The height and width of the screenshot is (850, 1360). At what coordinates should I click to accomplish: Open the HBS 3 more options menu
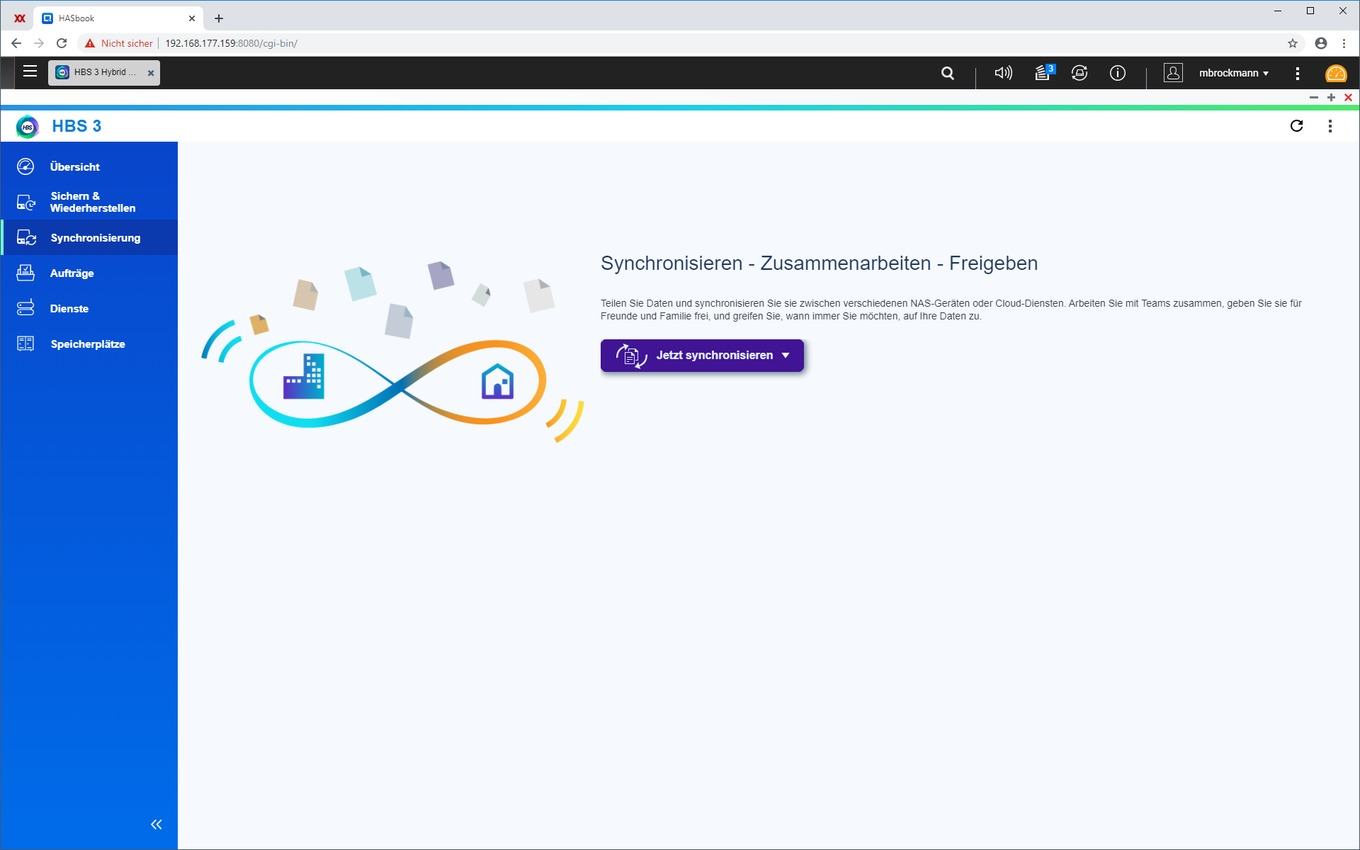[x=1330, y=126]
